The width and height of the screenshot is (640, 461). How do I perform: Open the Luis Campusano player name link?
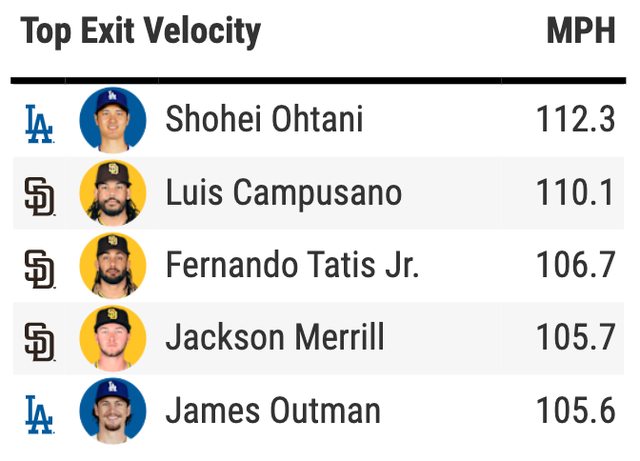[284, 194]
